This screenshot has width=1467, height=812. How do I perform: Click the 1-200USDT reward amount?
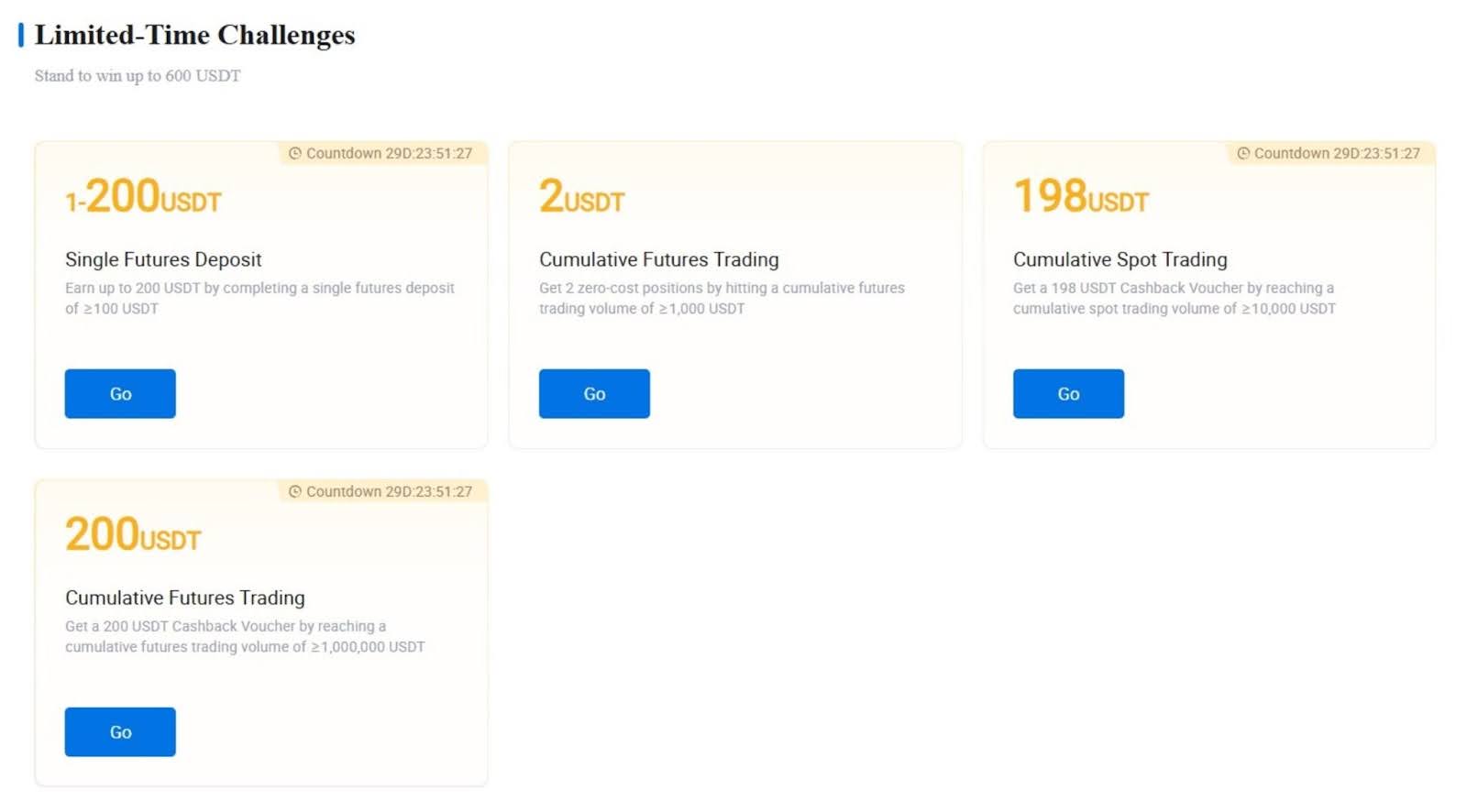click(x=143, y=197)
